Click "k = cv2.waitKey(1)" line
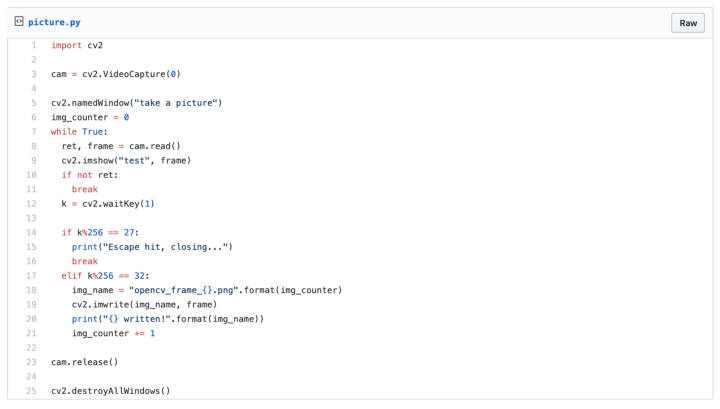 click(x=108, y=204)
